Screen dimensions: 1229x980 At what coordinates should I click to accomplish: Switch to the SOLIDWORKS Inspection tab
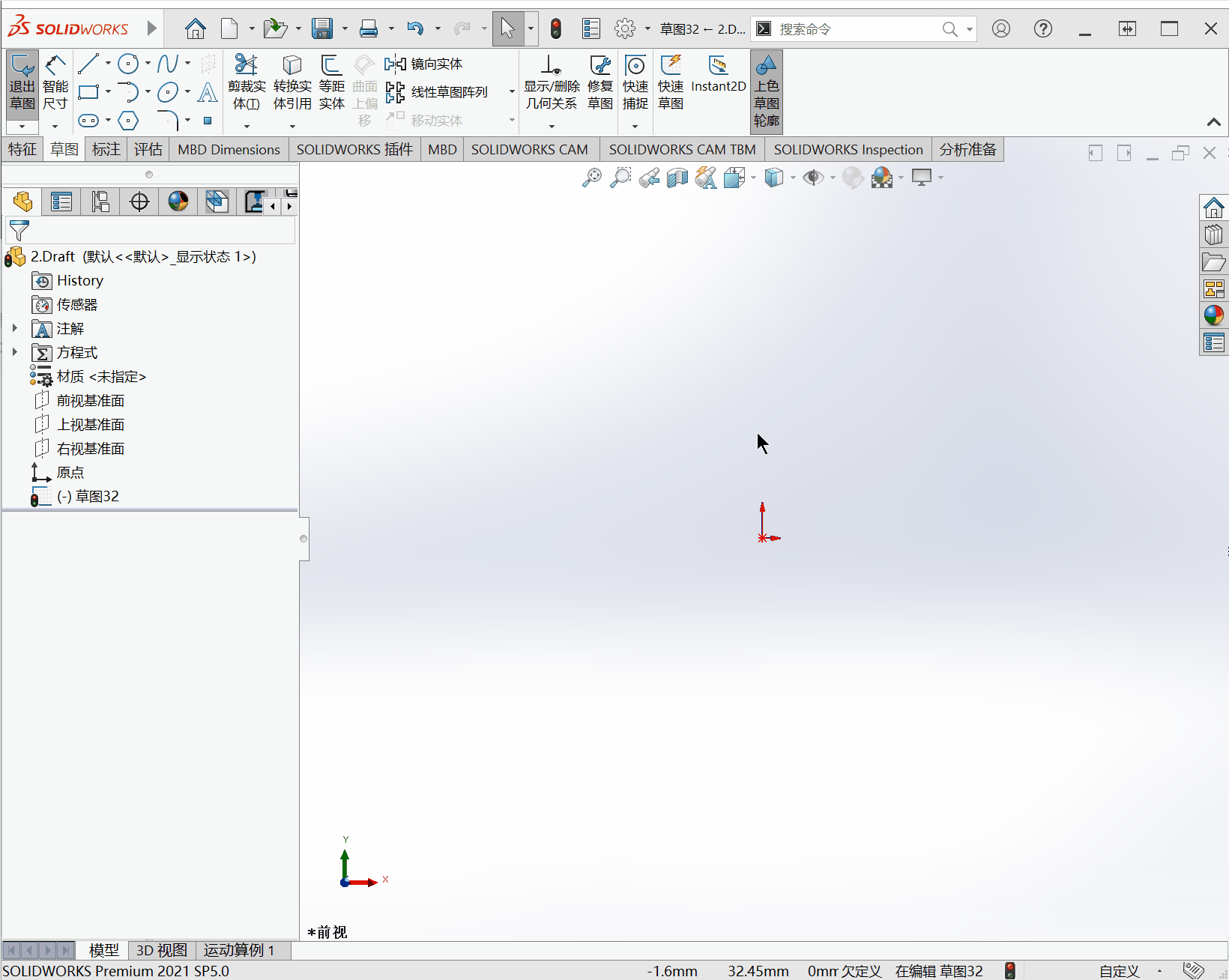(848, 149)
